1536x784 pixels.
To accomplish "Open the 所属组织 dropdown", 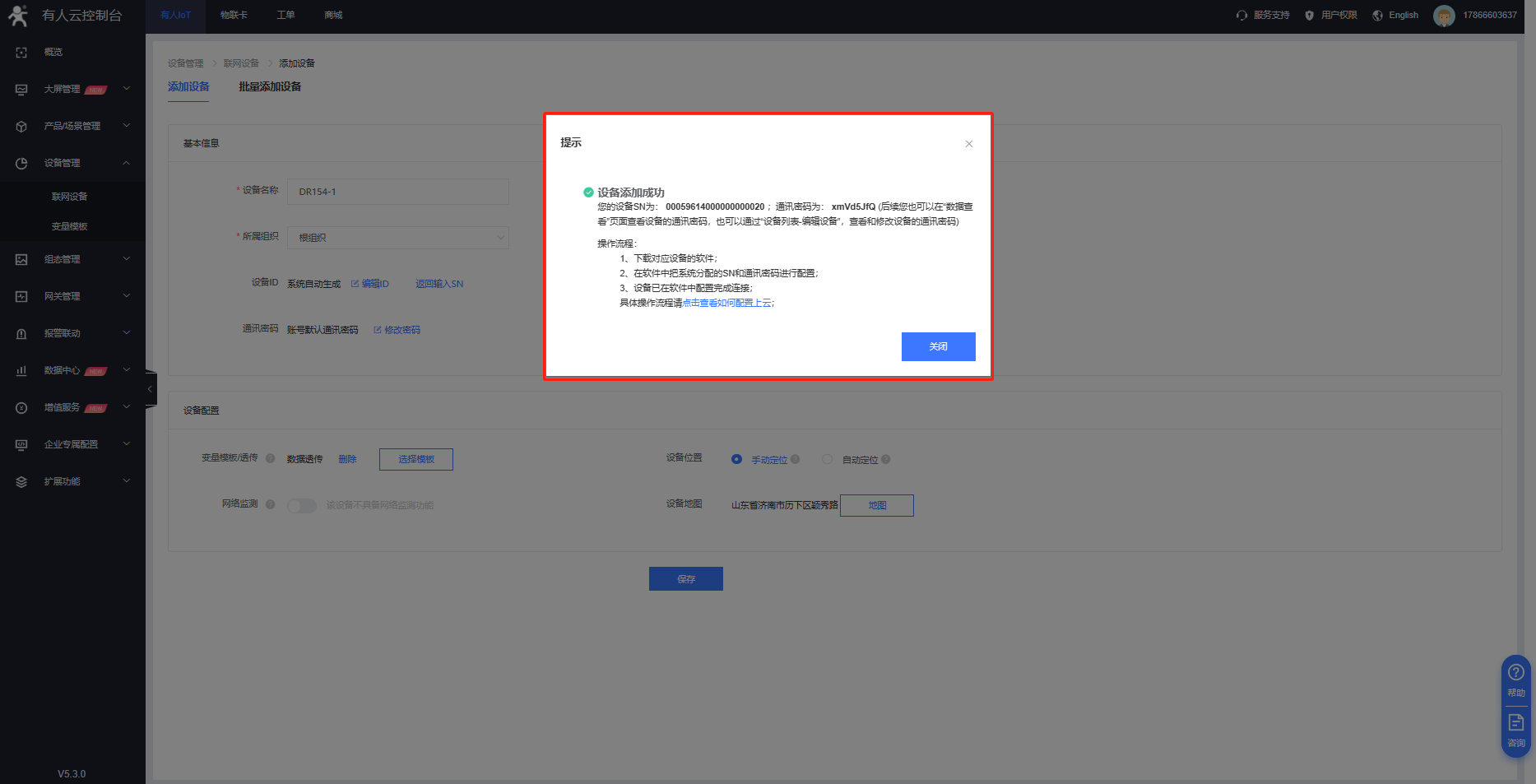I will (398, 238).
